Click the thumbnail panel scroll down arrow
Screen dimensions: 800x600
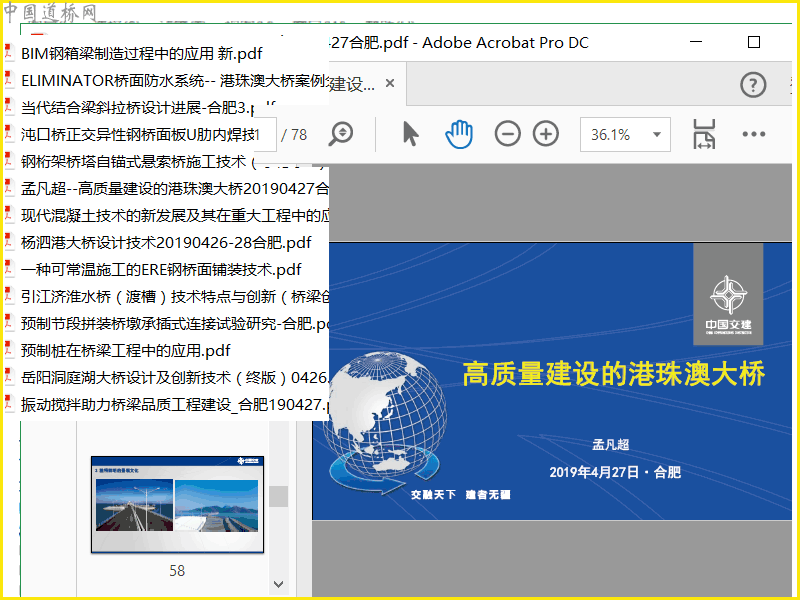(x=279, y=584)
